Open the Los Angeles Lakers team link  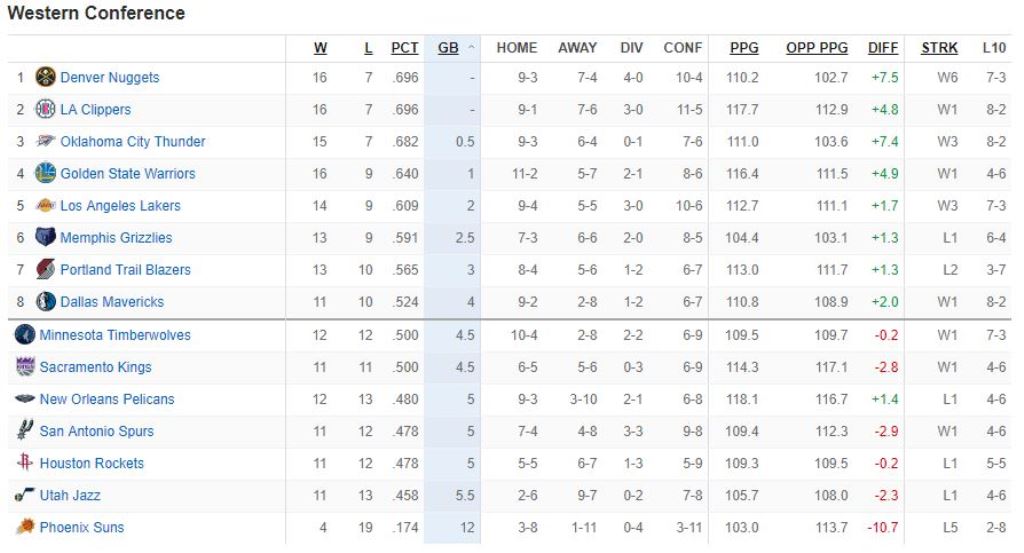(120, 205)
